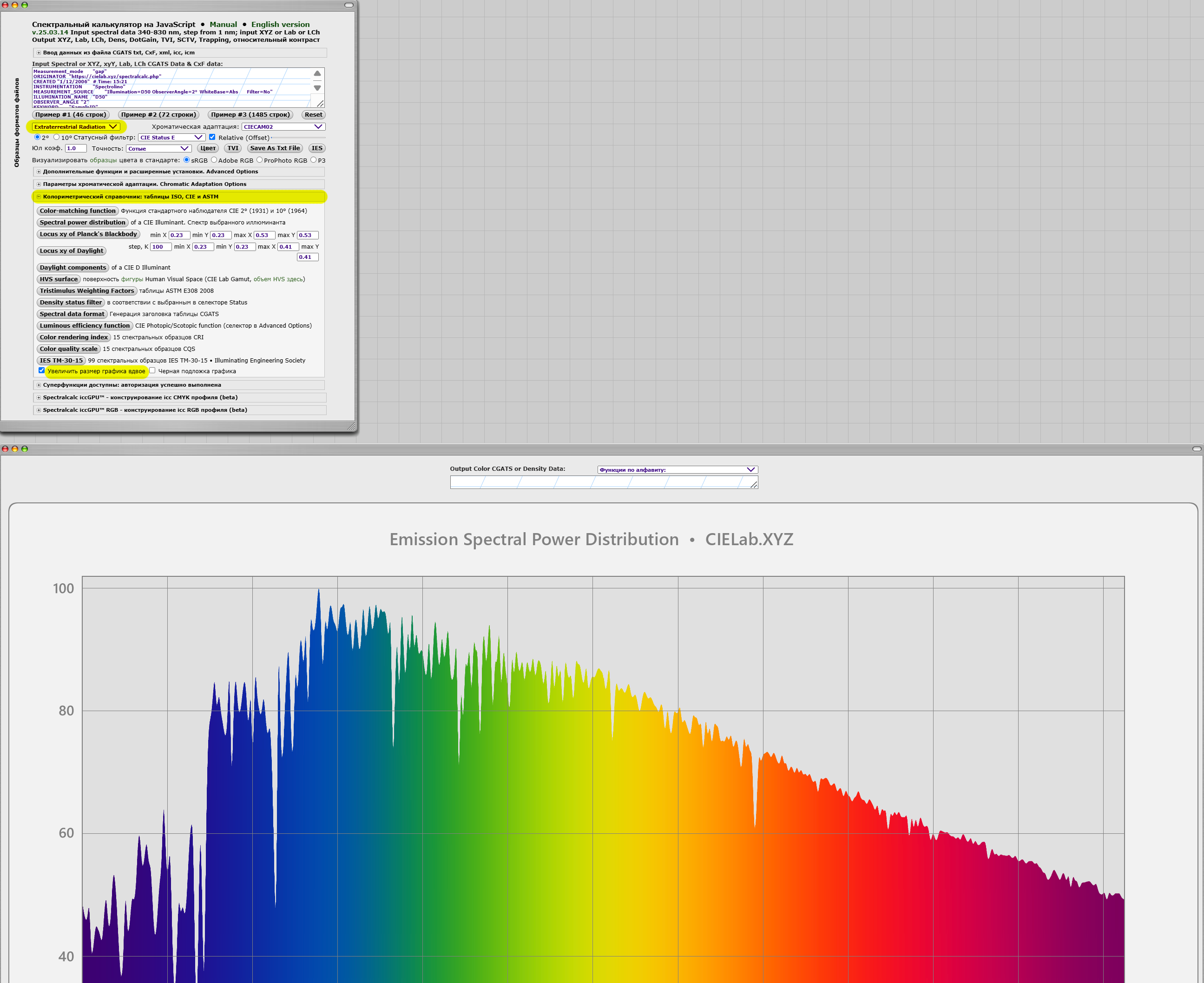Screen dimensions: 1204x983
Task: Click plus icon beside Advanced Options section
Action: 39,172
